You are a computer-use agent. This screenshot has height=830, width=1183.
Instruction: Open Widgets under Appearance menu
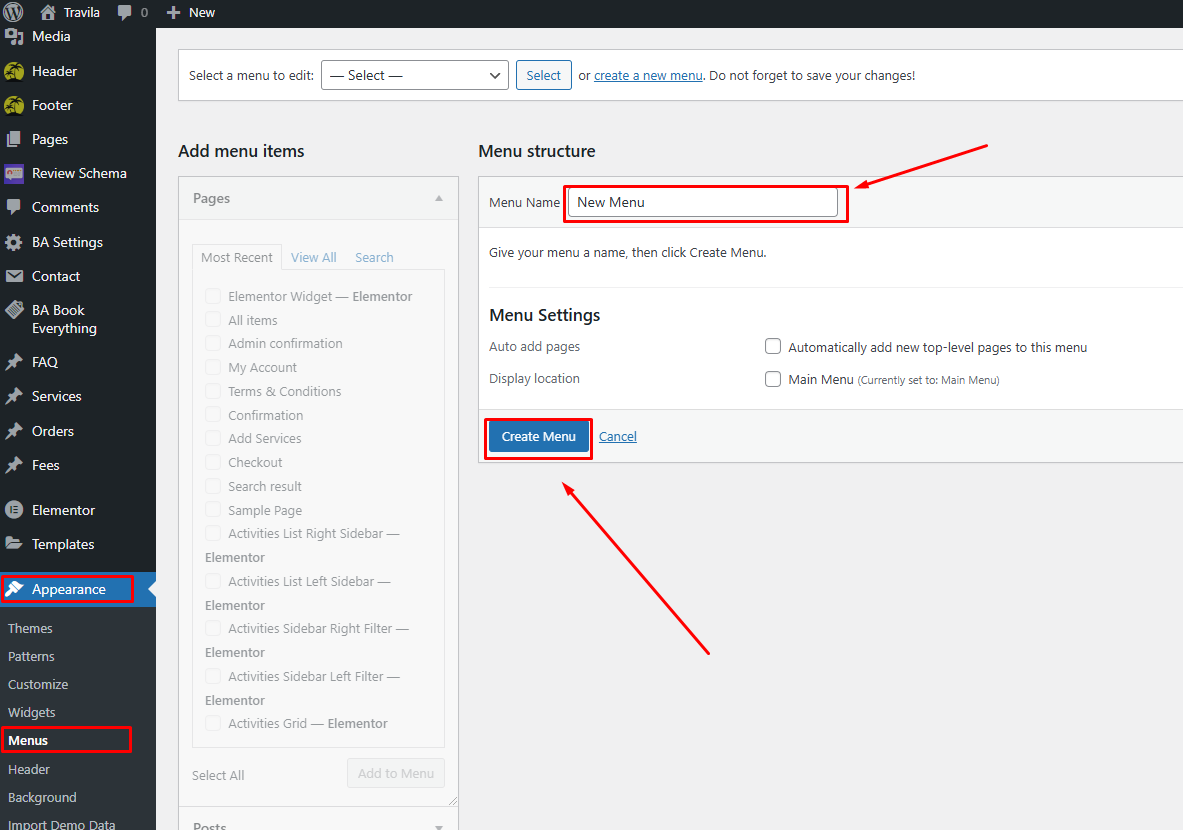pyautogui.click(x=31, y=712)
